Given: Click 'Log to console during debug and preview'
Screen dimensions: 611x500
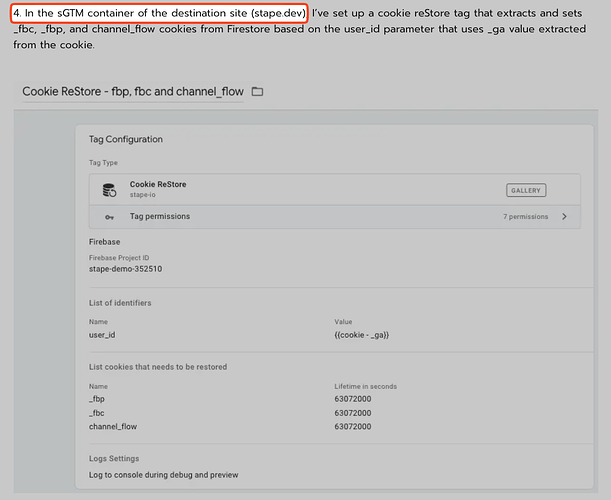Looking at the screenshot, I should [x=164, y=475].
